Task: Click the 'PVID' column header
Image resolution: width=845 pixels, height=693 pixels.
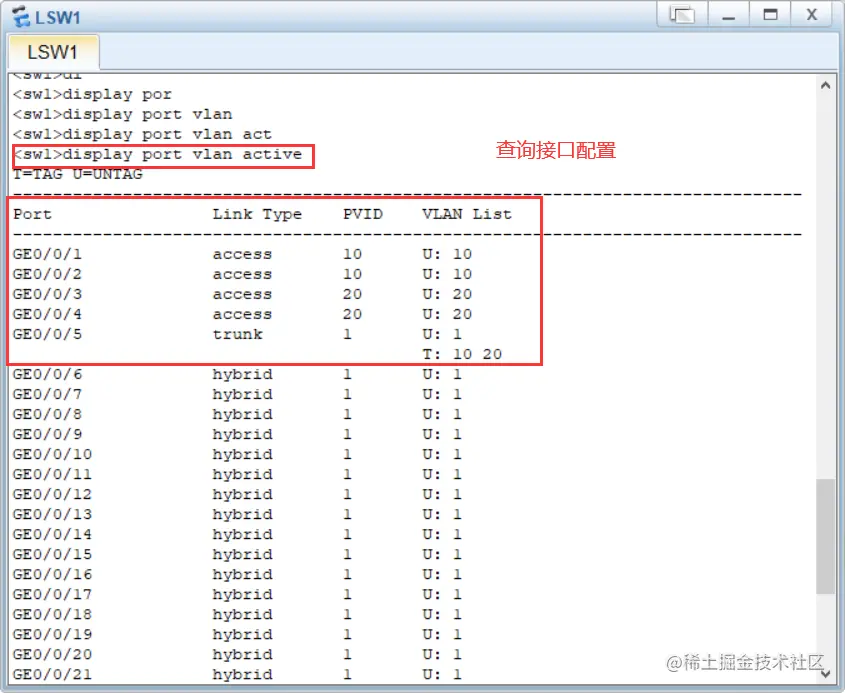Action: (363, 214)
